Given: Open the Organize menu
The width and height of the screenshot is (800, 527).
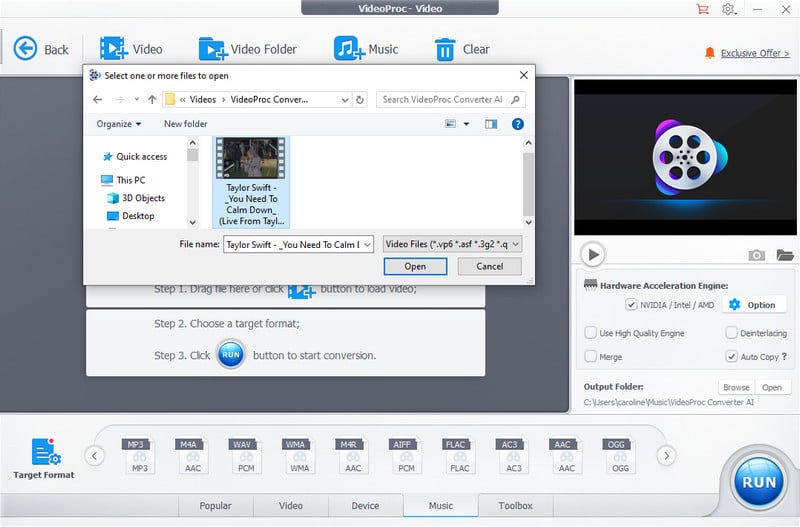Looking at the screenshot, I should [x=119, y=124].
